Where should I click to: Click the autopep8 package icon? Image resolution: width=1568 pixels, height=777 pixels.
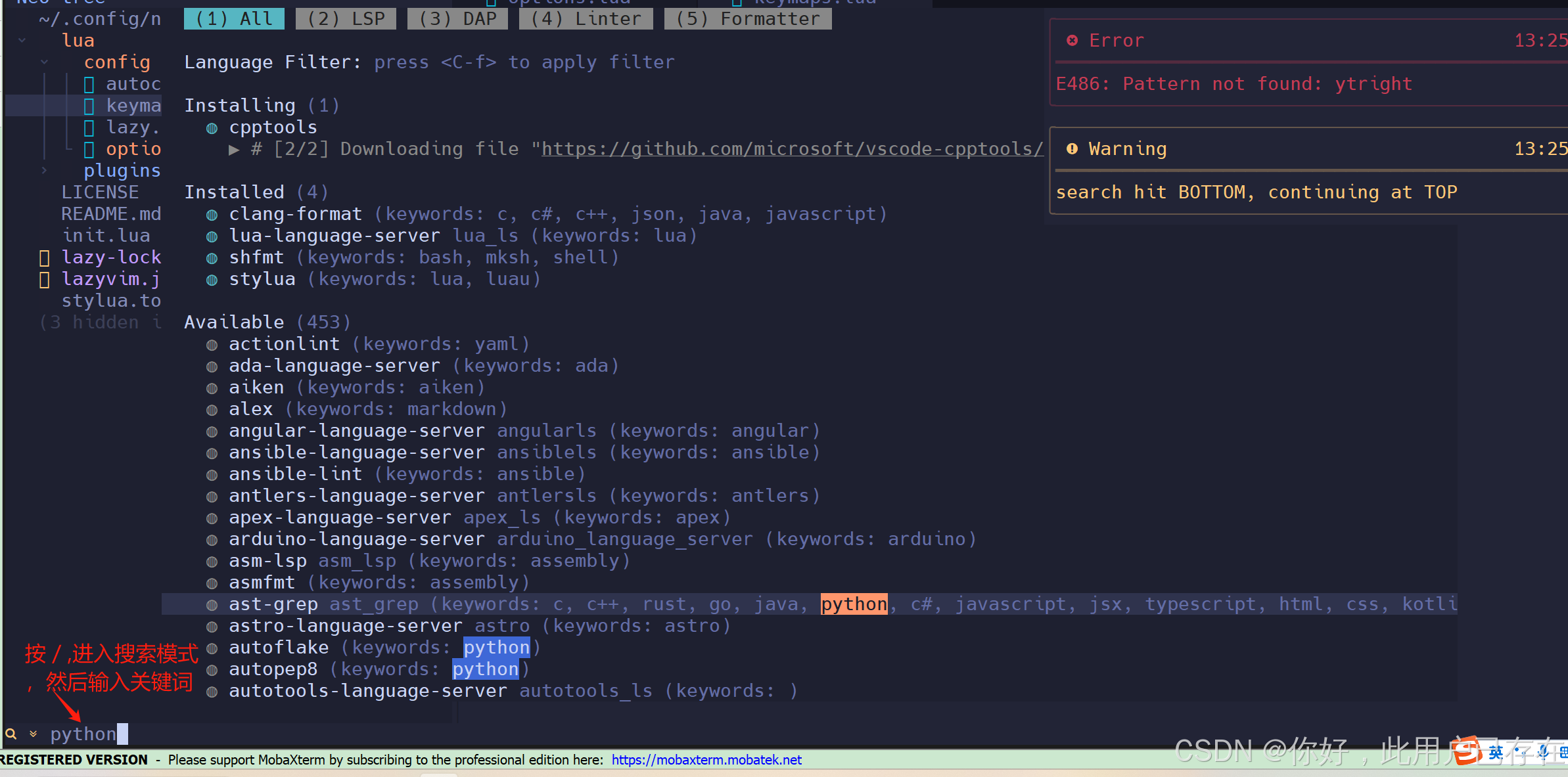[x=212, y=670]
